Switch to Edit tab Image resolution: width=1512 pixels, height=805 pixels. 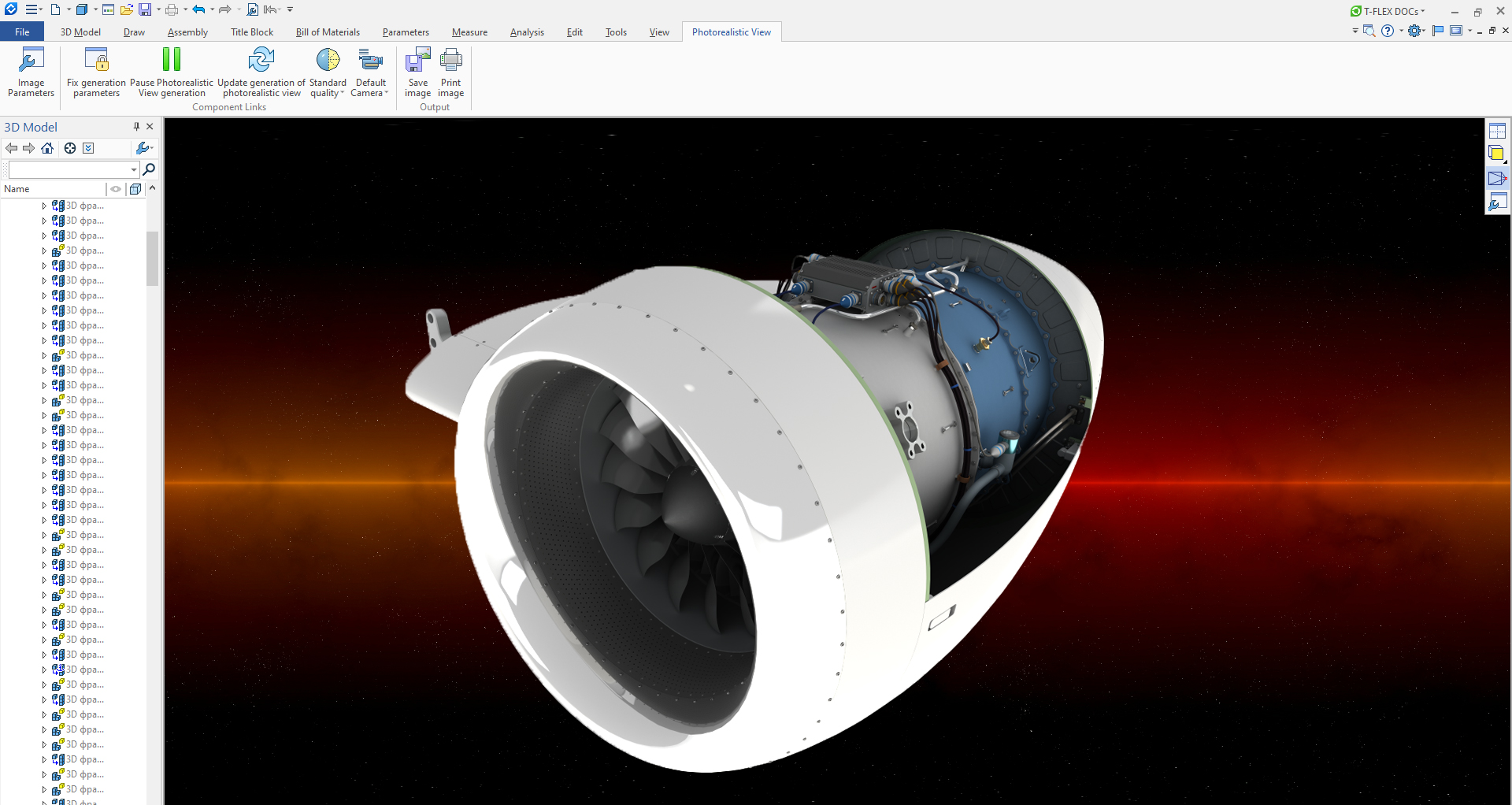tap(575, 32)
